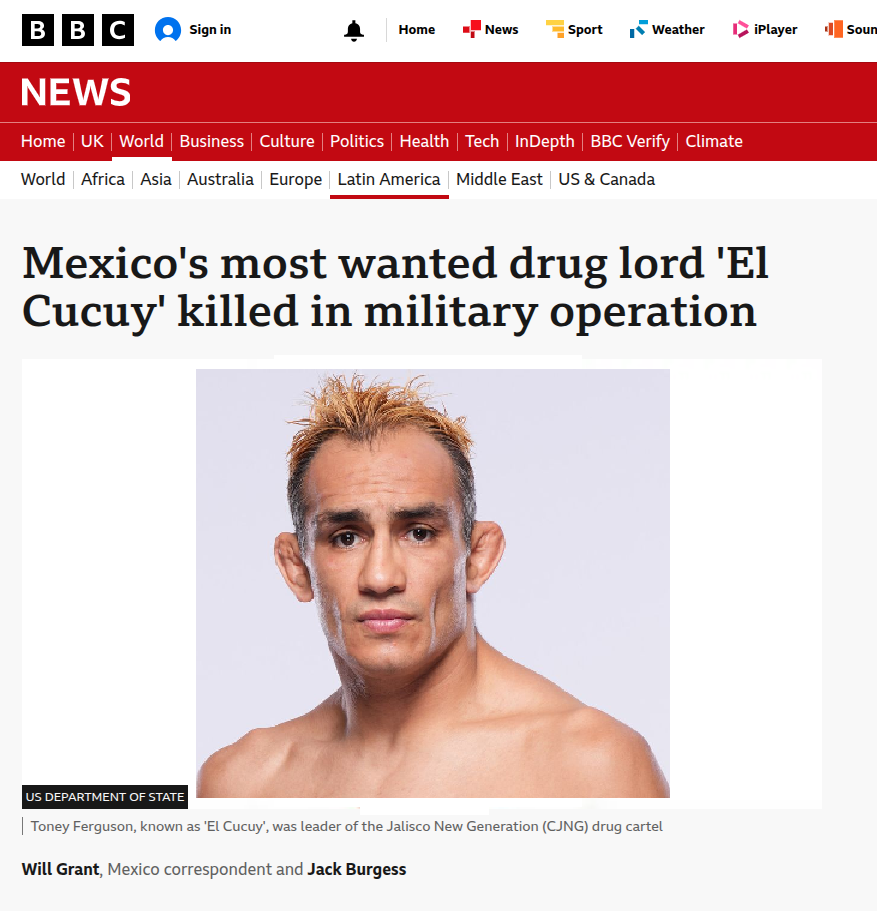Viewport: 877px width, 911px height.
Task: Click the red News icon
Action: click(x=471, y=29)
